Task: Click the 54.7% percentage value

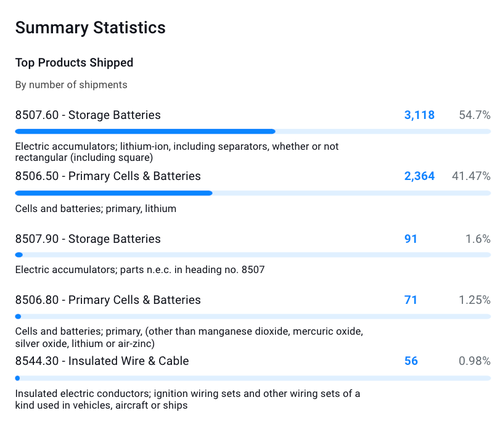Action: click(x=475, y=115)
